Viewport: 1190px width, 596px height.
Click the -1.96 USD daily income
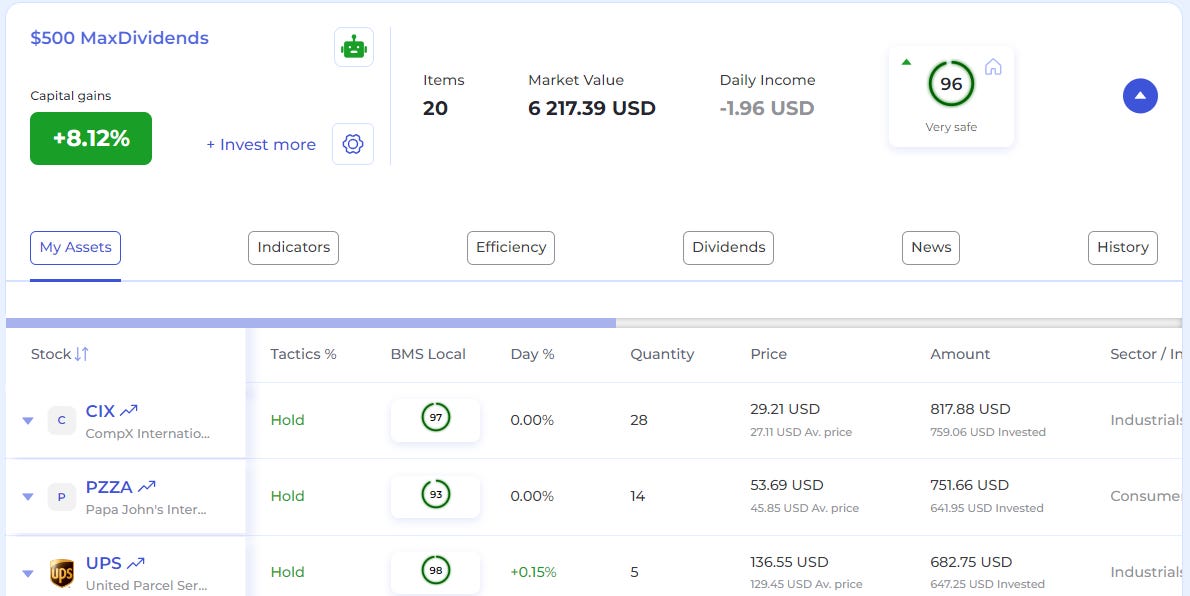[x=767, y=109]
